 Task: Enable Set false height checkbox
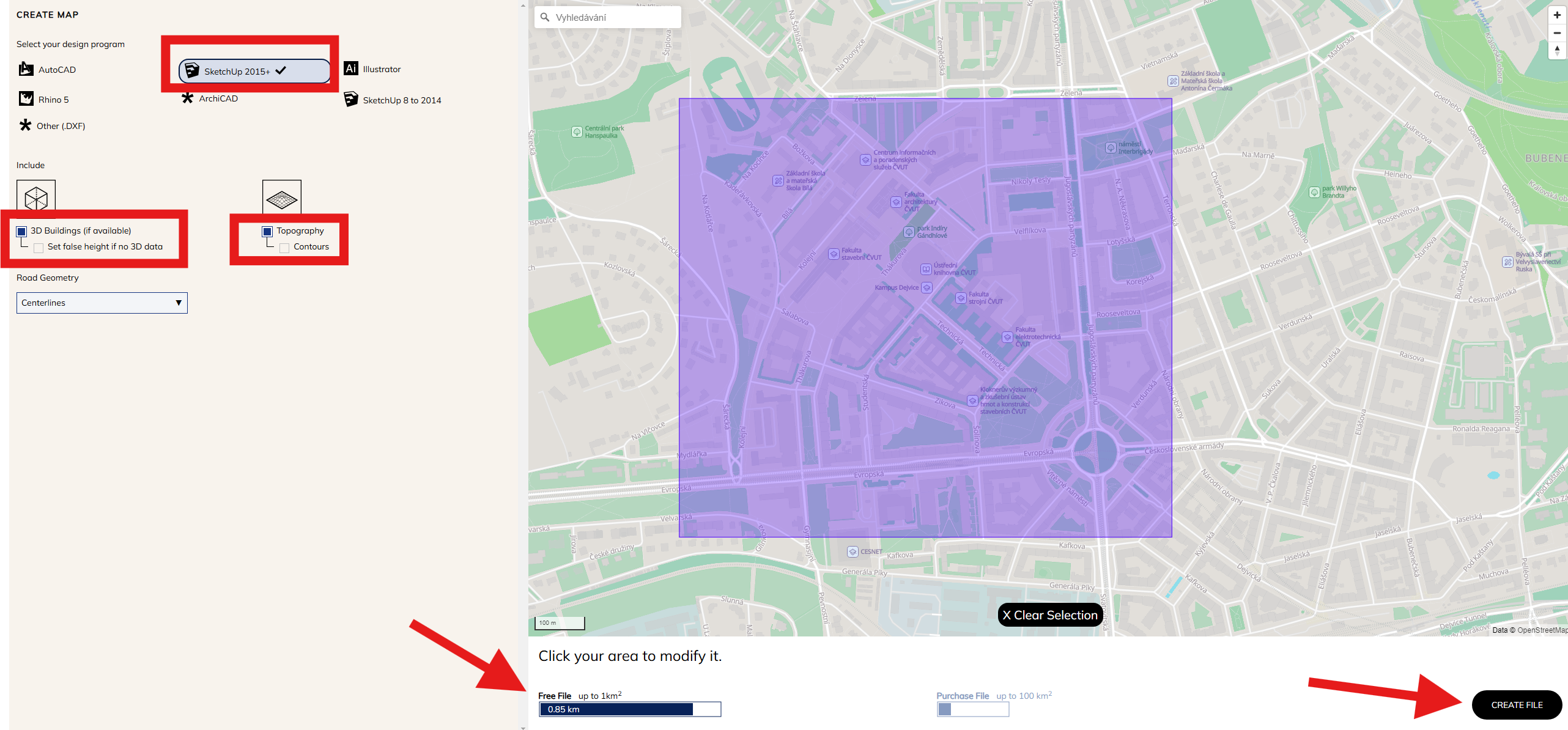[39, 248]
